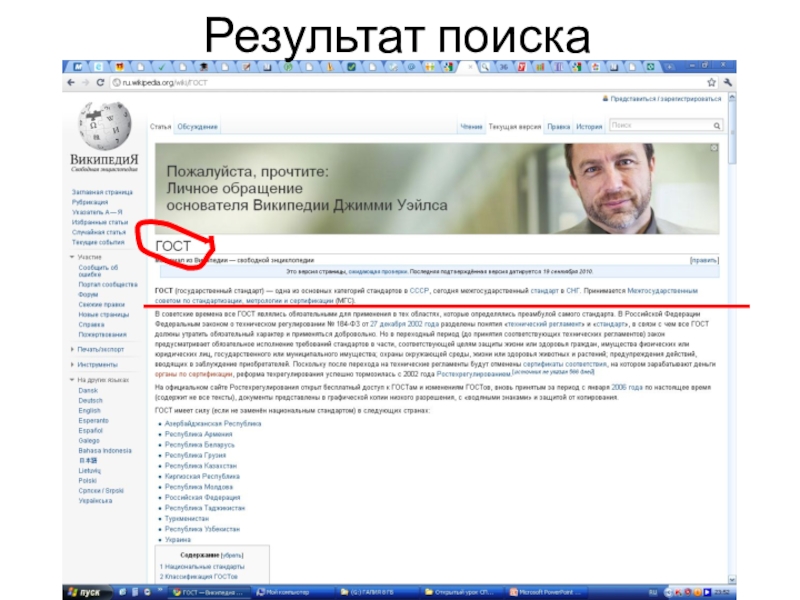Switch to the magnifier favicon tab
The width and height of the screenshot is (800, 600).
click(485, 67)
